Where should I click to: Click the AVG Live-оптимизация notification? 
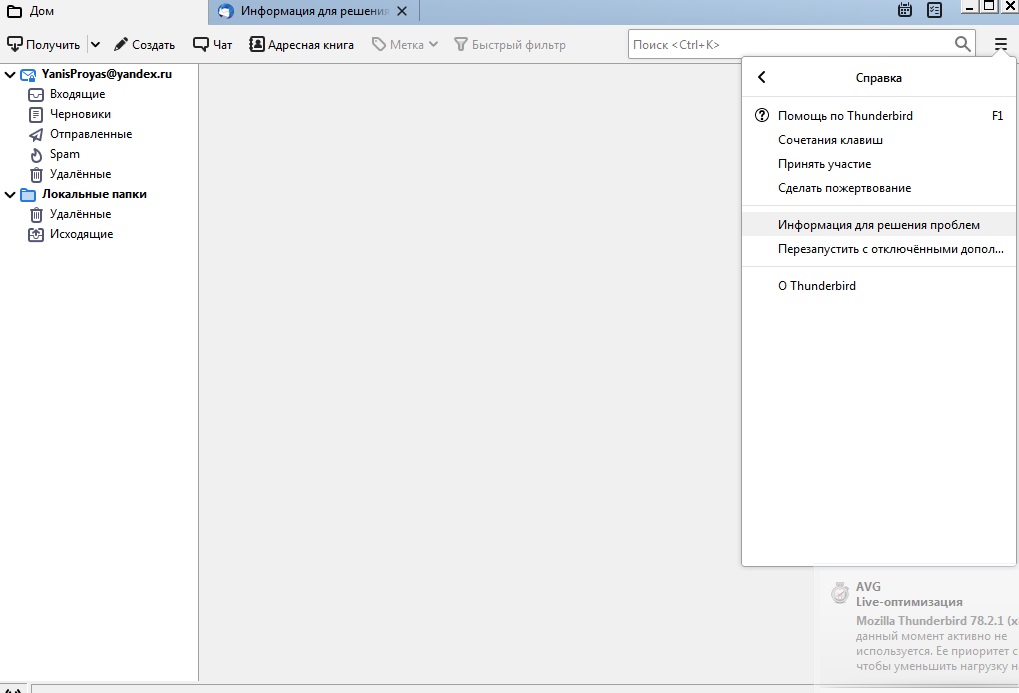click(x=916, y=627)
